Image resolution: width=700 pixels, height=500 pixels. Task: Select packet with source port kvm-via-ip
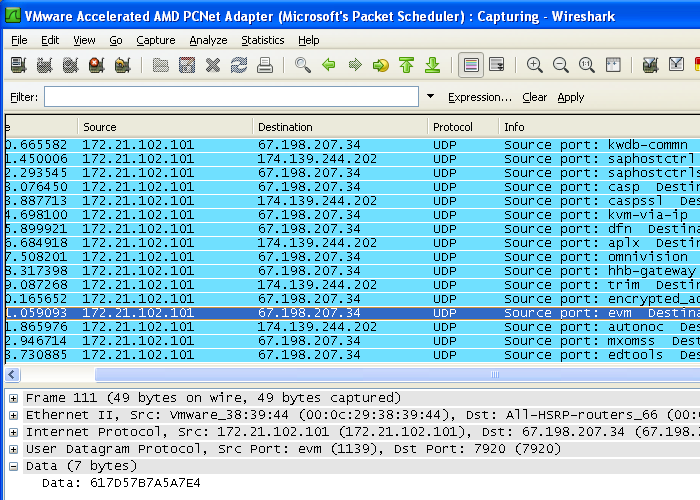[x=352, y=215]
